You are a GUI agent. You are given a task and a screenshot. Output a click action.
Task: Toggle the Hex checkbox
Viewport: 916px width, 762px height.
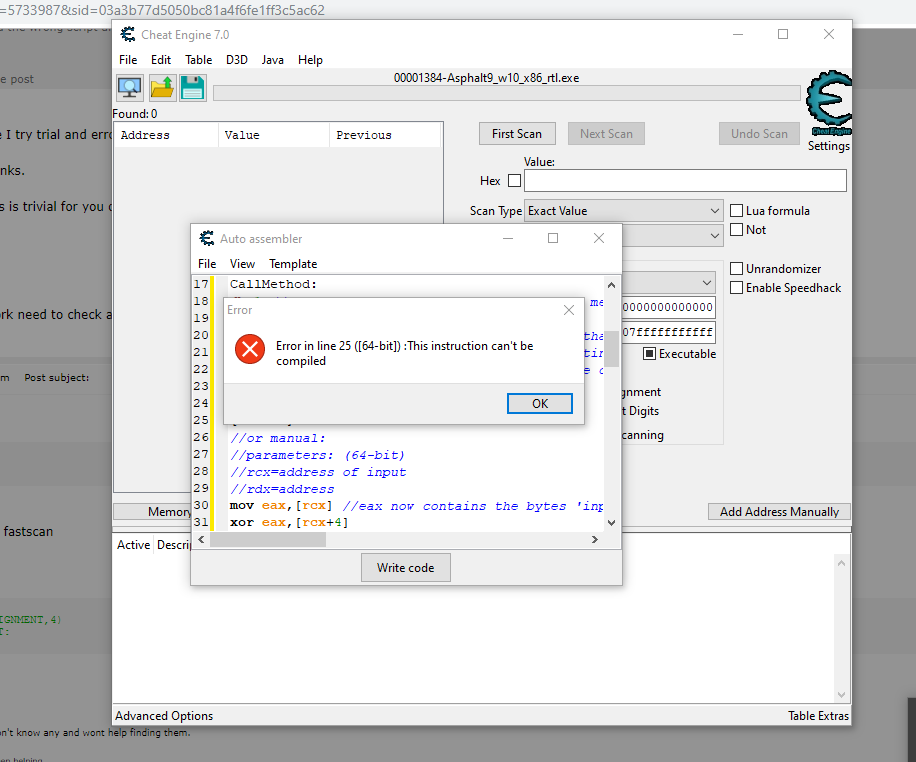coord(515,181)
